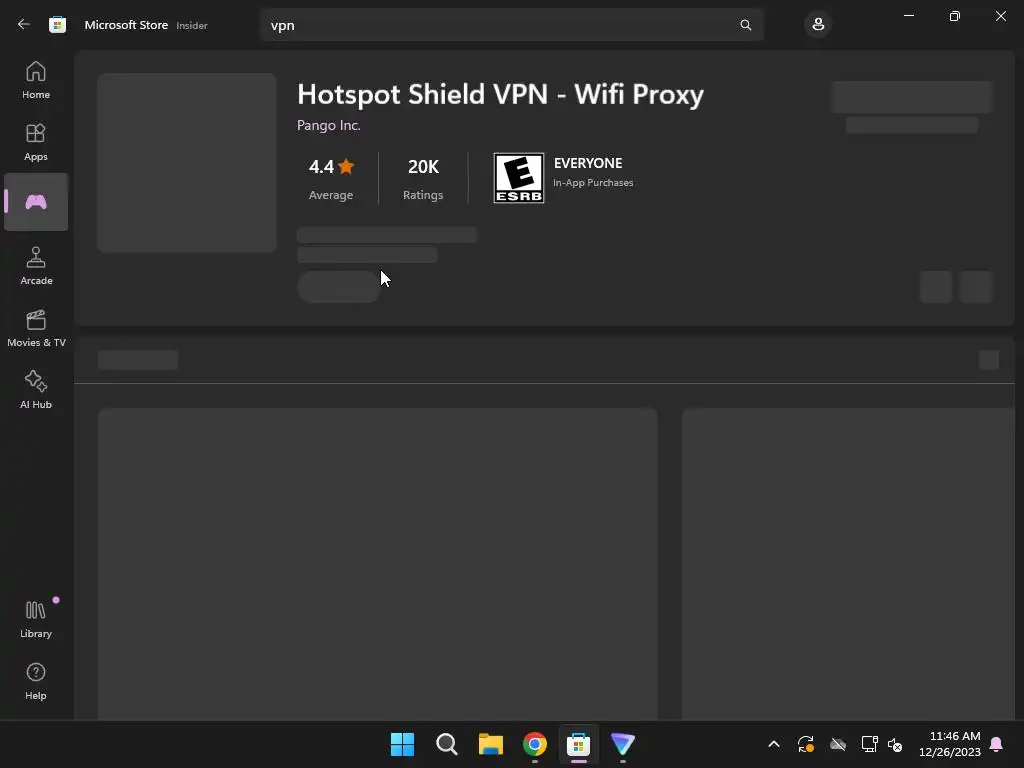Click the 20K Ratings count
The width and height of the screenshot is (1024, 768).
(x=423, y=178)
